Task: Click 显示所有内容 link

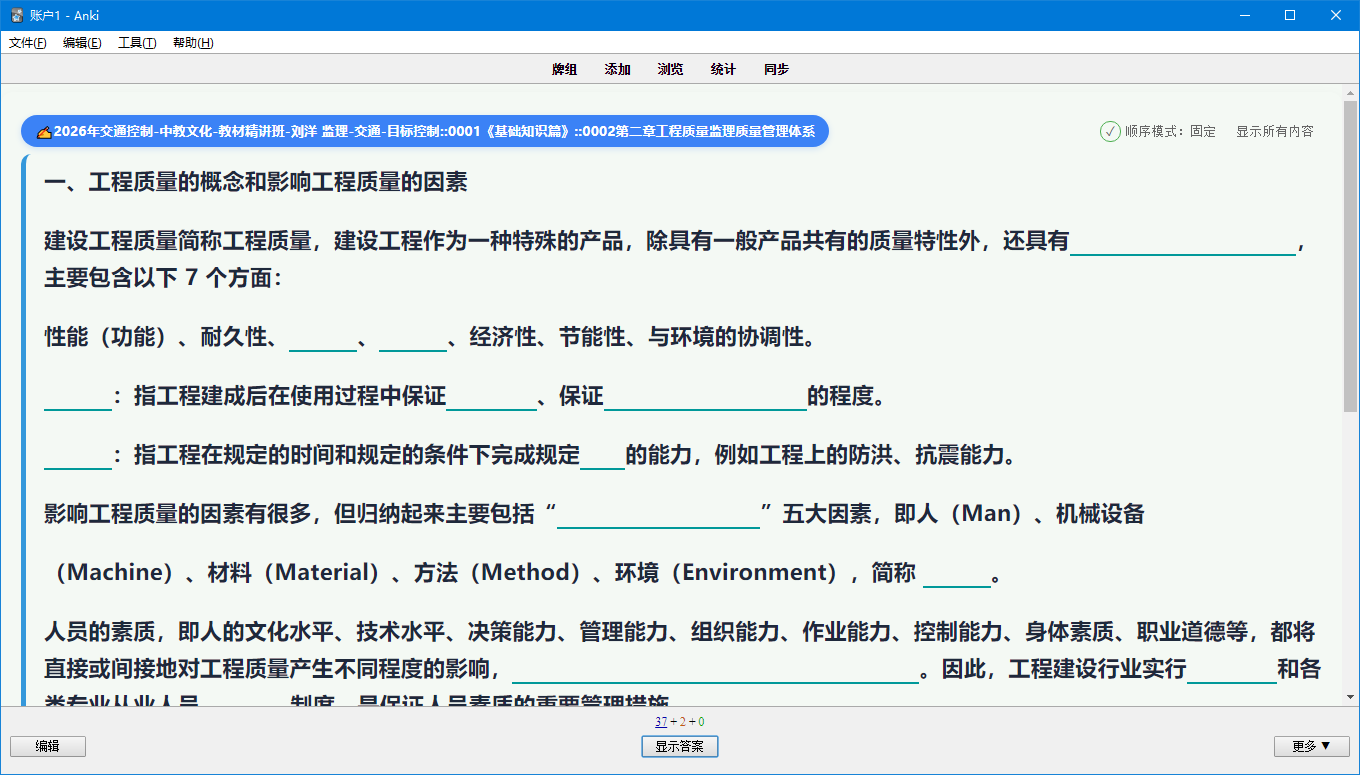Action: tap(1275, 131)
